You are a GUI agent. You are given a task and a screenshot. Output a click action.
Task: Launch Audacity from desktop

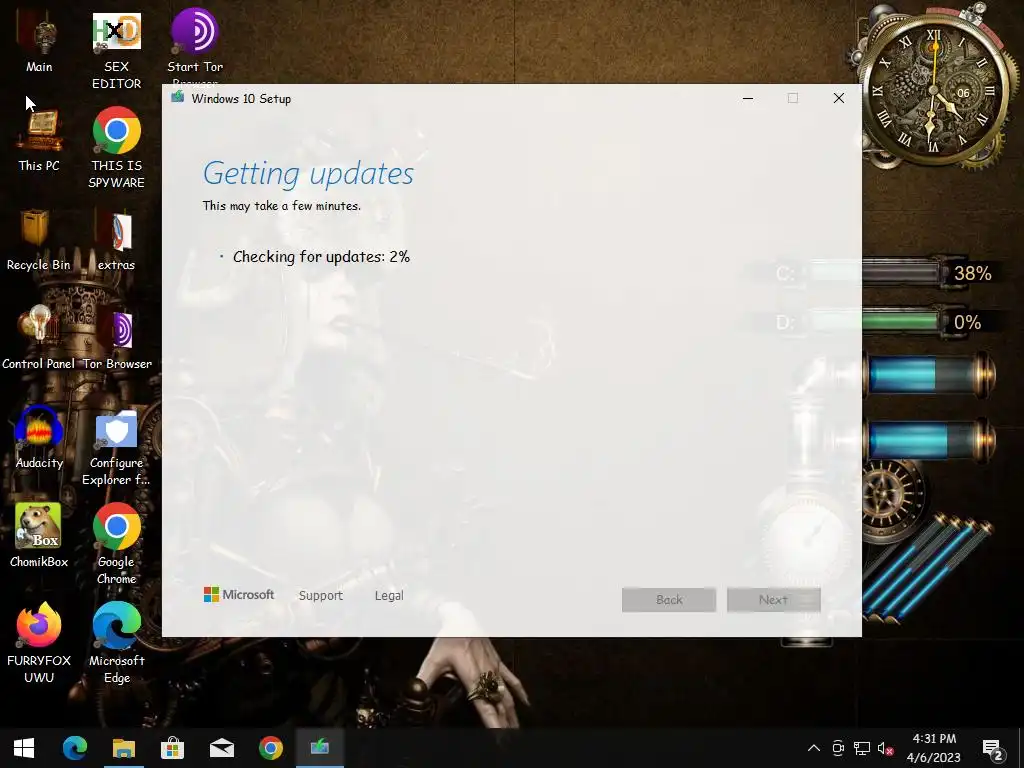coord(39,438)
